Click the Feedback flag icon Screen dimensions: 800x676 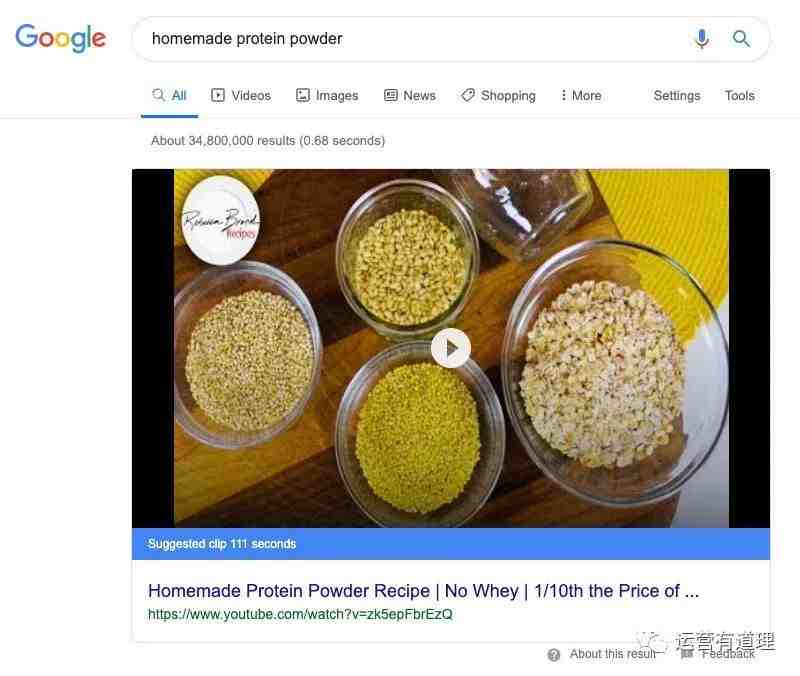pos(687,654)
